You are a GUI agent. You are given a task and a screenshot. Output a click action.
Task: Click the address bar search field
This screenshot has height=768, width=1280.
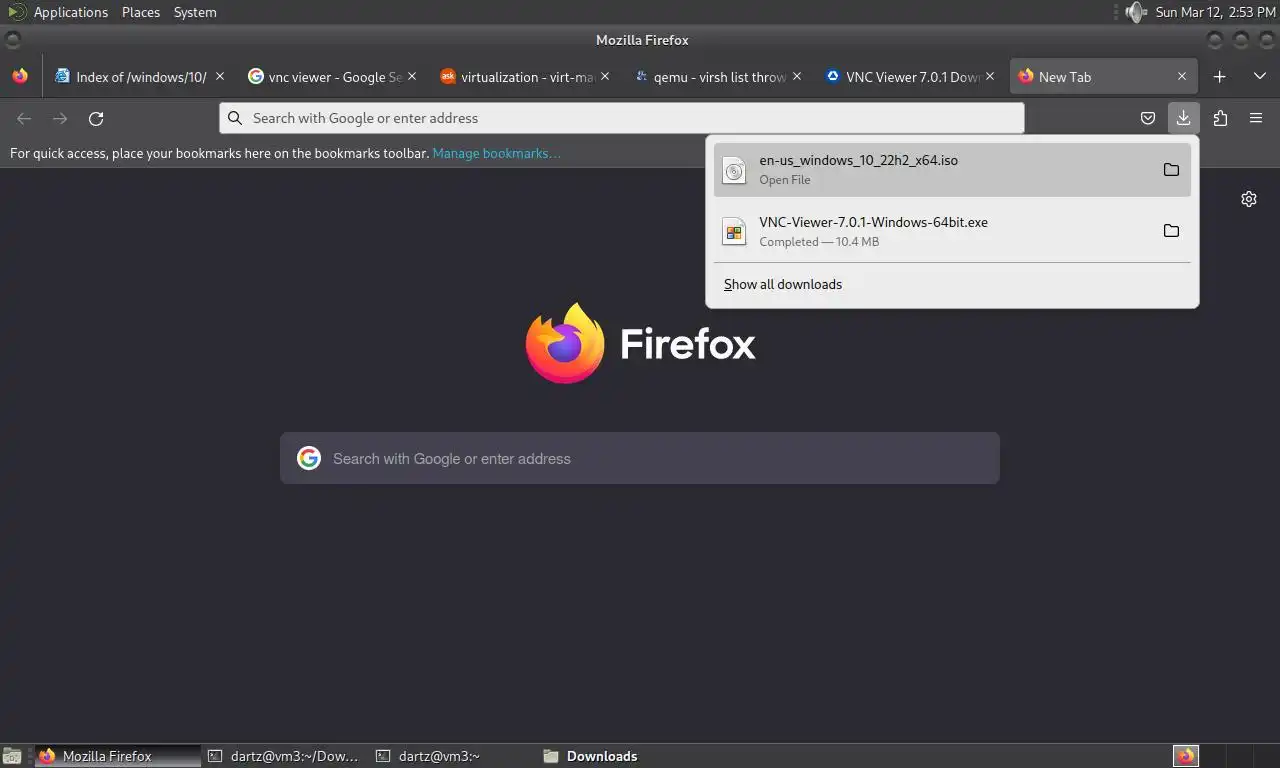pos(622,118)
